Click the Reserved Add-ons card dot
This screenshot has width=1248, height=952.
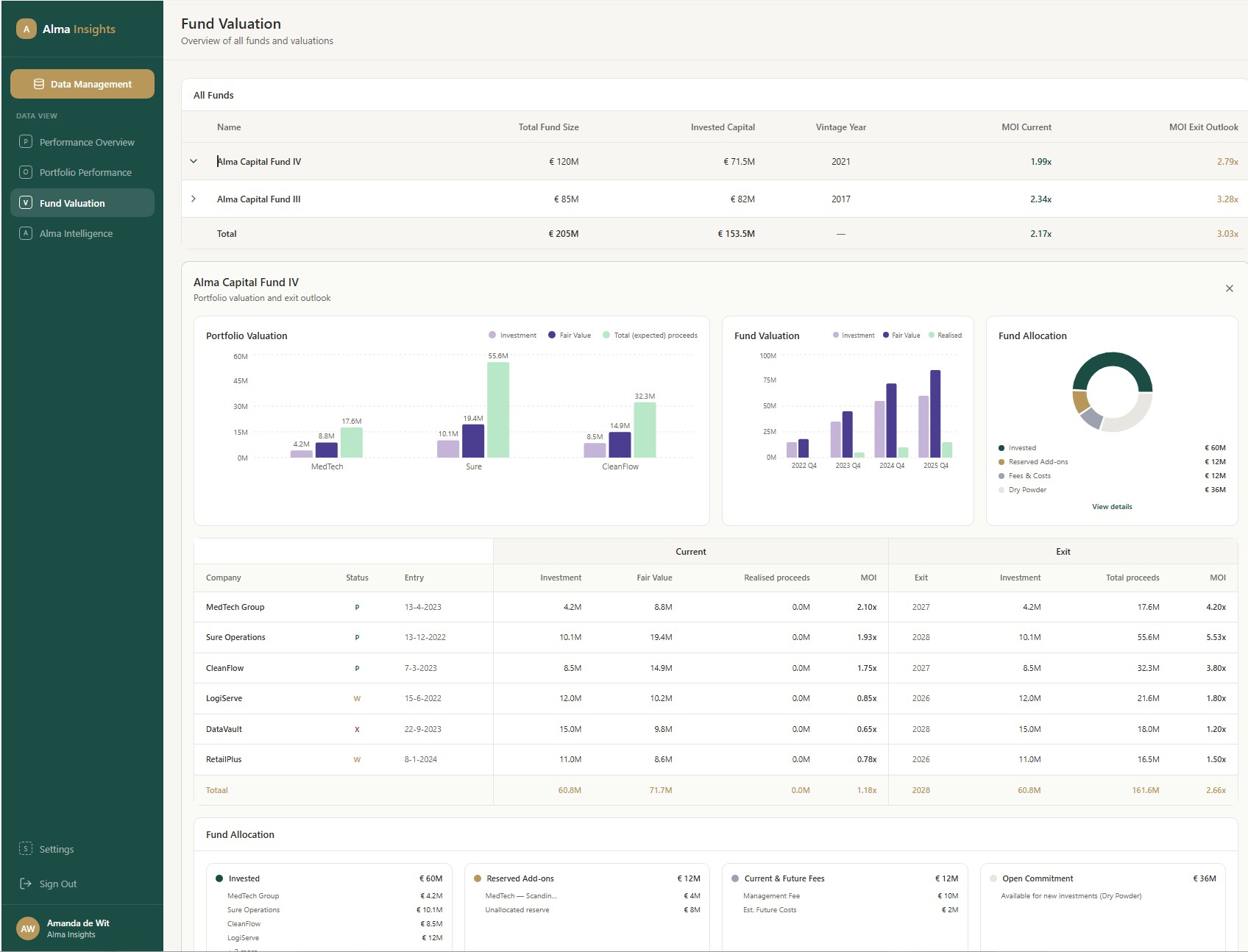point(478,878)
